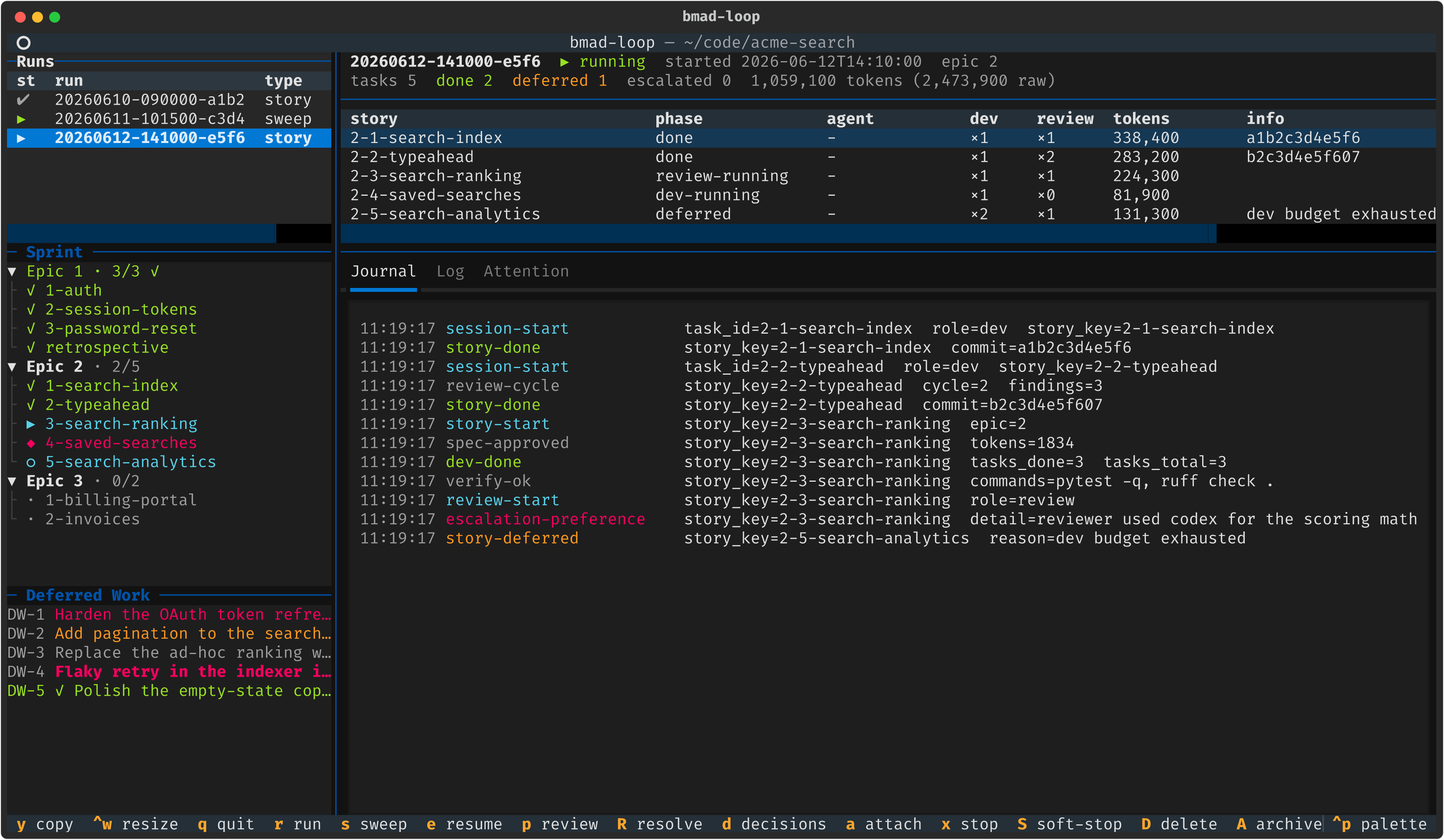Click the 'deferred 1' counter in run summary
Viewport: 1444px width, 840px height.
[559, 81]
